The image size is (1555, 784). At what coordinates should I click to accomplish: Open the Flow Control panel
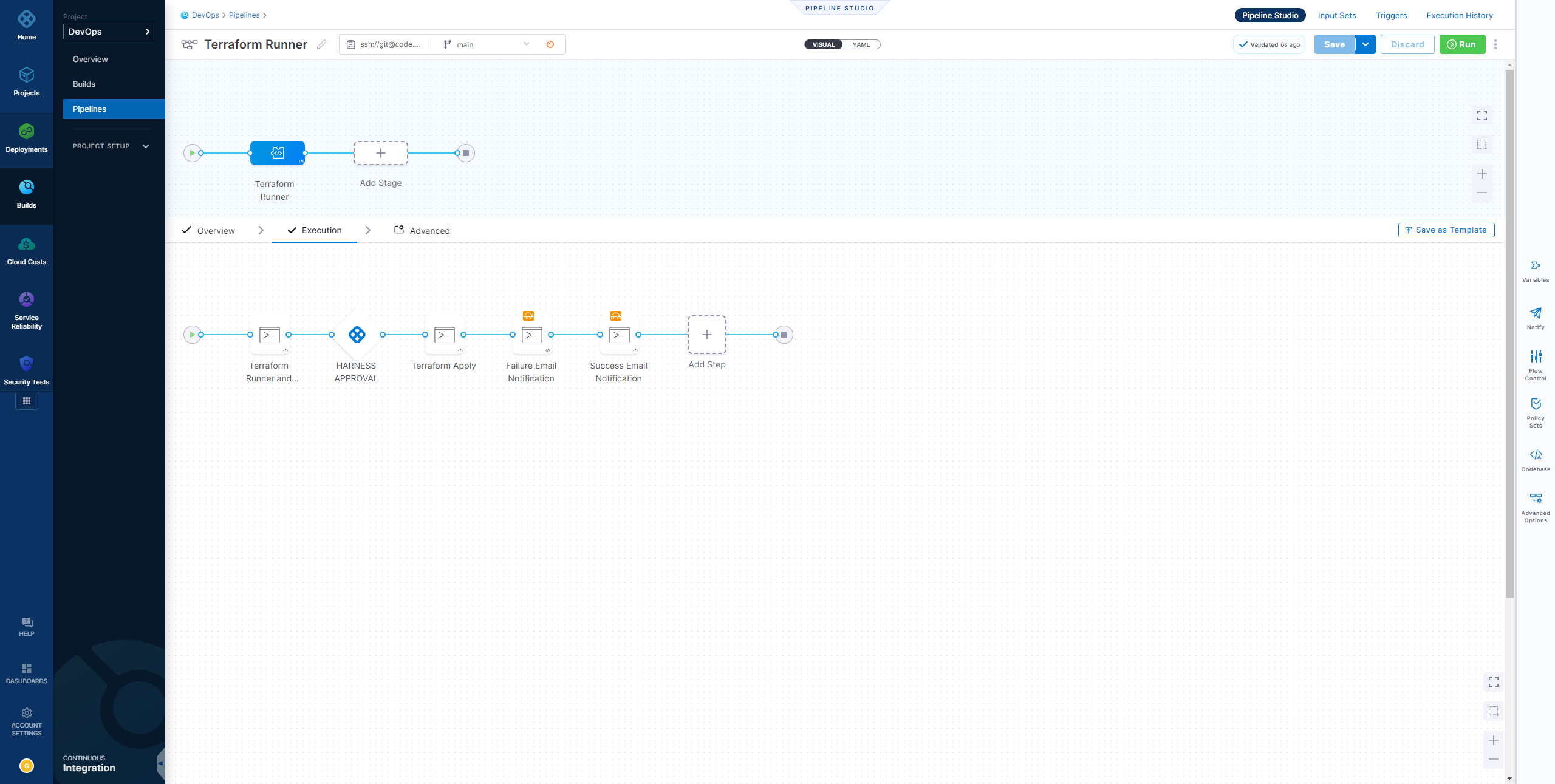click(x=1536, y=365)
